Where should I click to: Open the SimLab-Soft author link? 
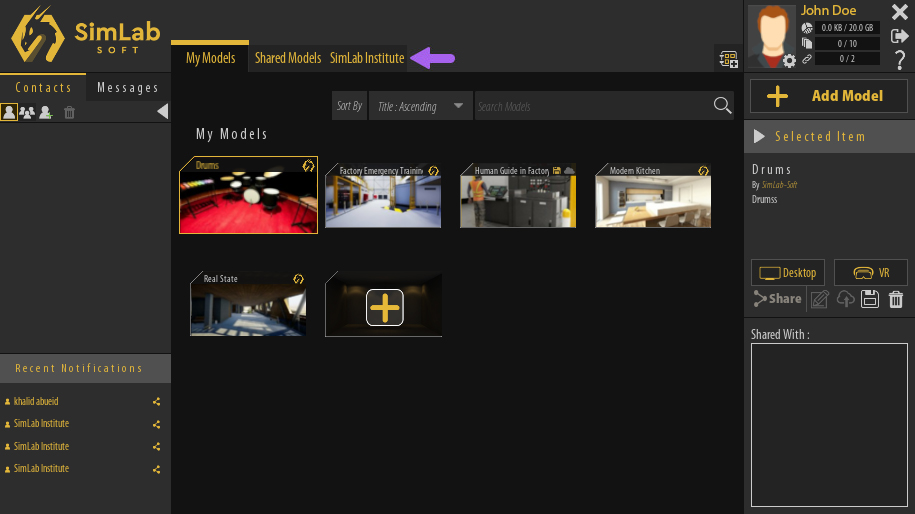[779, 185]
